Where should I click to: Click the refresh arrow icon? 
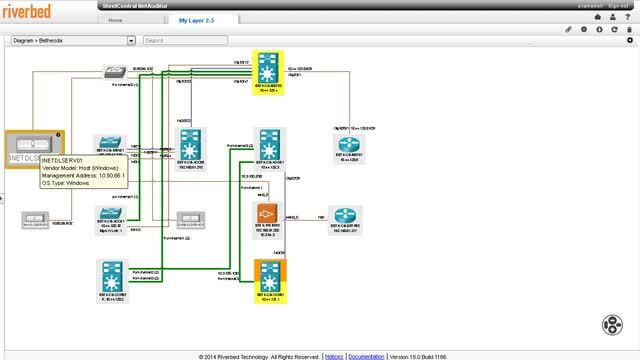pos(614,29)
